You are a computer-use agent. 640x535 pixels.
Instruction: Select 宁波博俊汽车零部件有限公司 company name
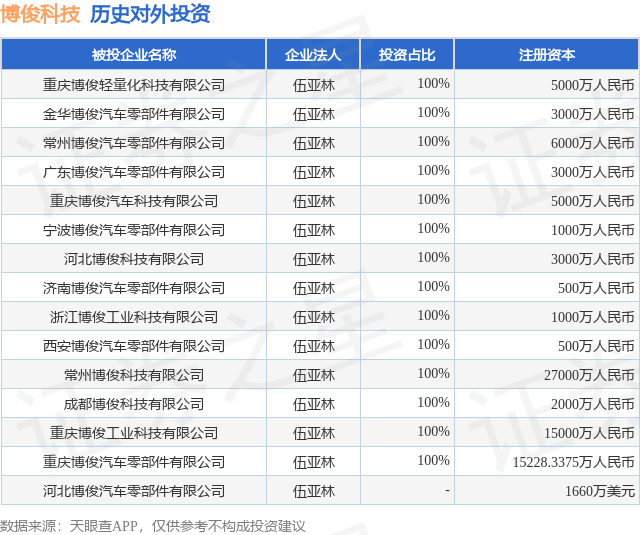(134, 230)
